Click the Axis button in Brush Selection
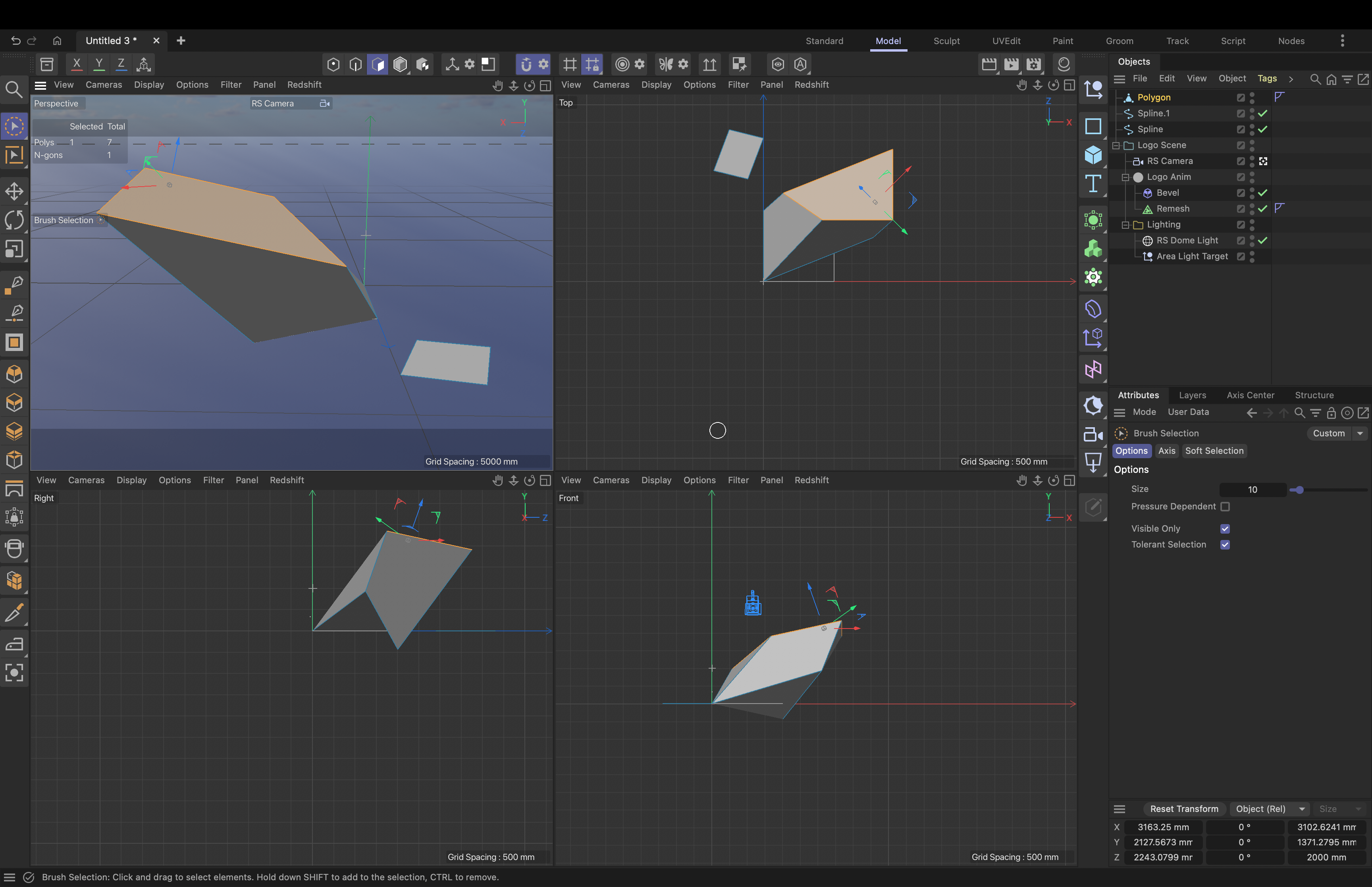 1166,451
